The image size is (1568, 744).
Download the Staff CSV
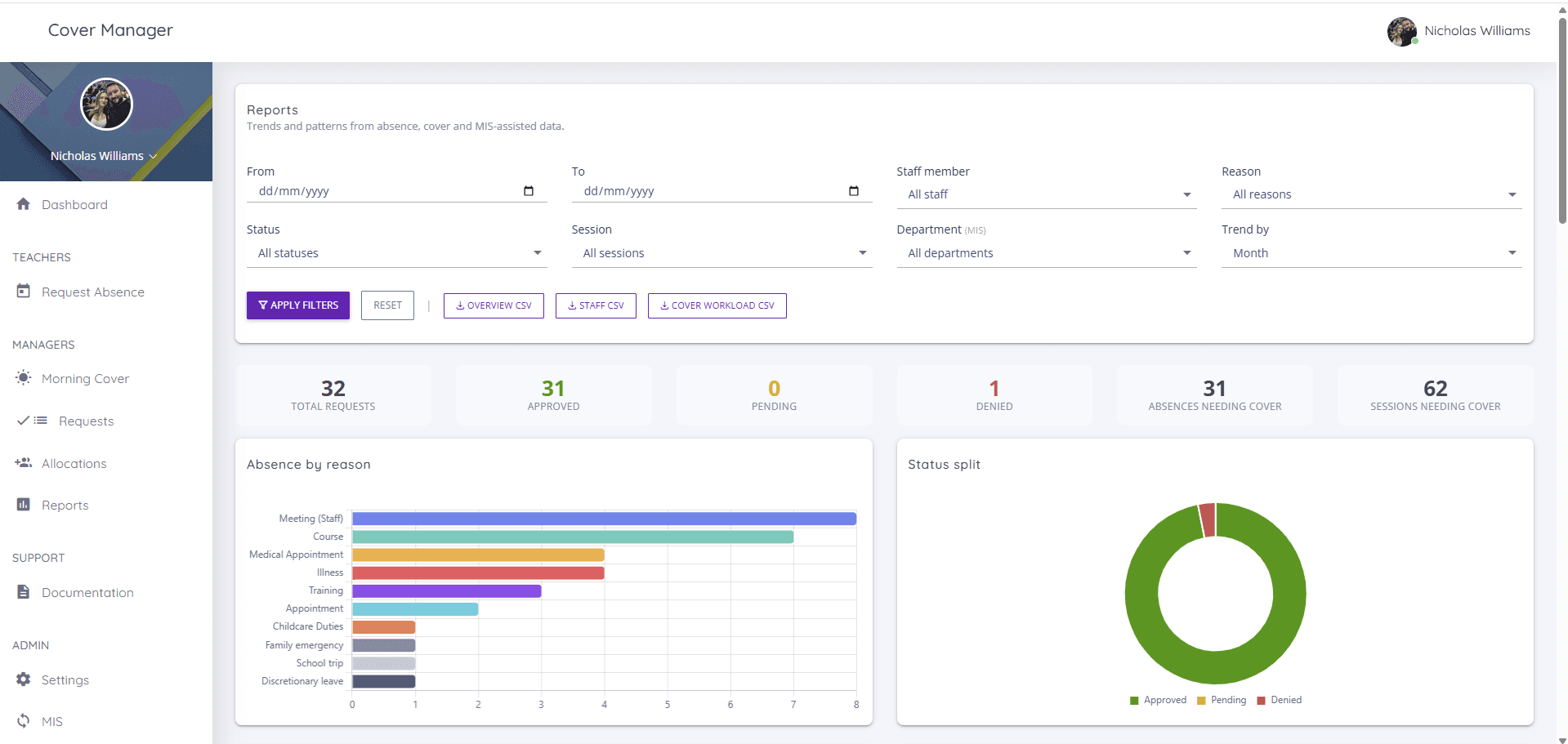(596, 305)
